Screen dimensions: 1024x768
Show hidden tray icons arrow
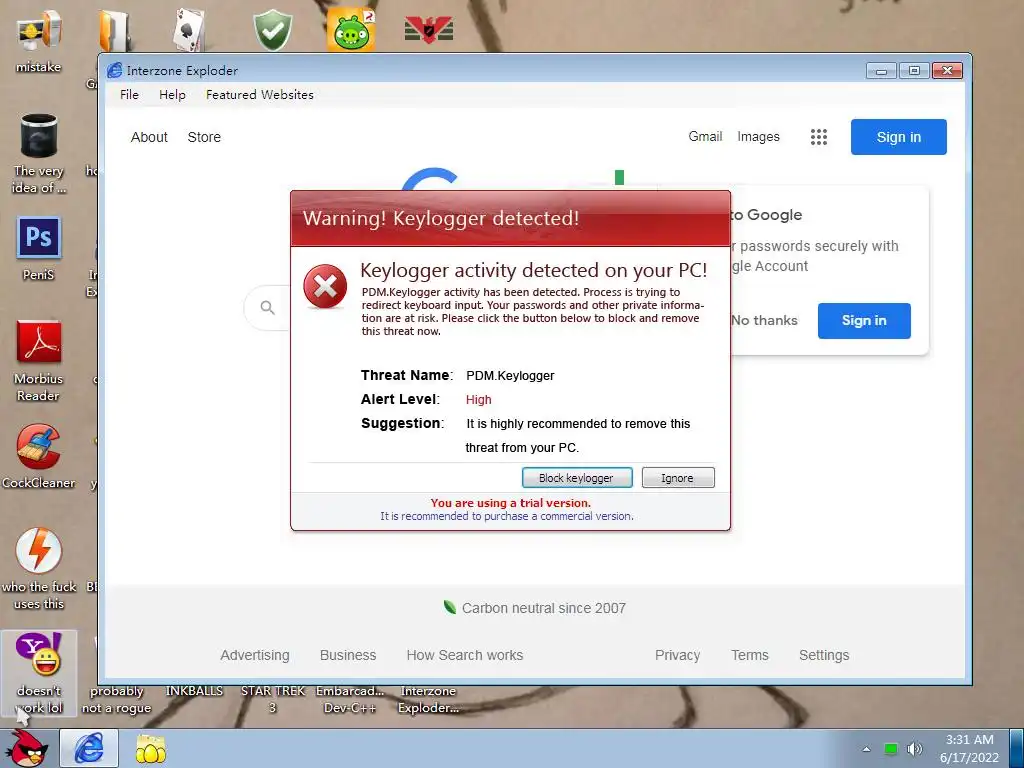(x=867, y=749)
